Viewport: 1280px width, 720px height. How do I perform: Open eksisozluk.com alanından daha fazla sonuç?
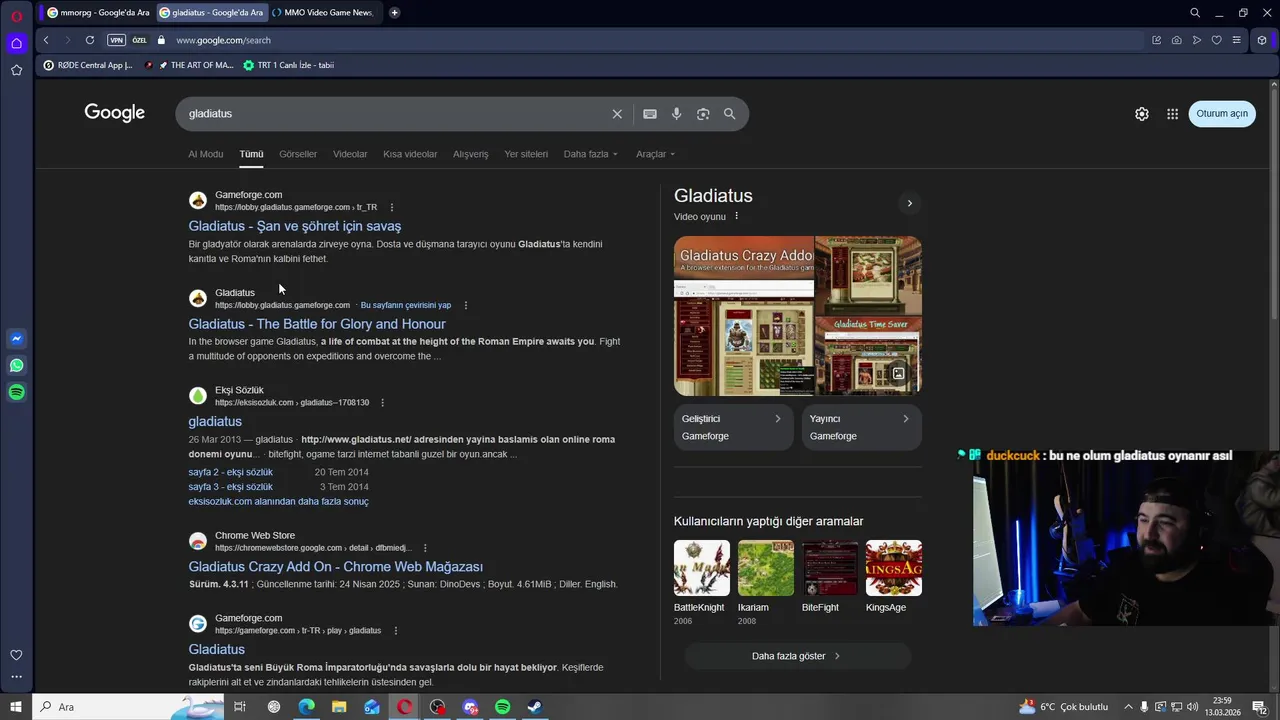(x=278, y=502)
